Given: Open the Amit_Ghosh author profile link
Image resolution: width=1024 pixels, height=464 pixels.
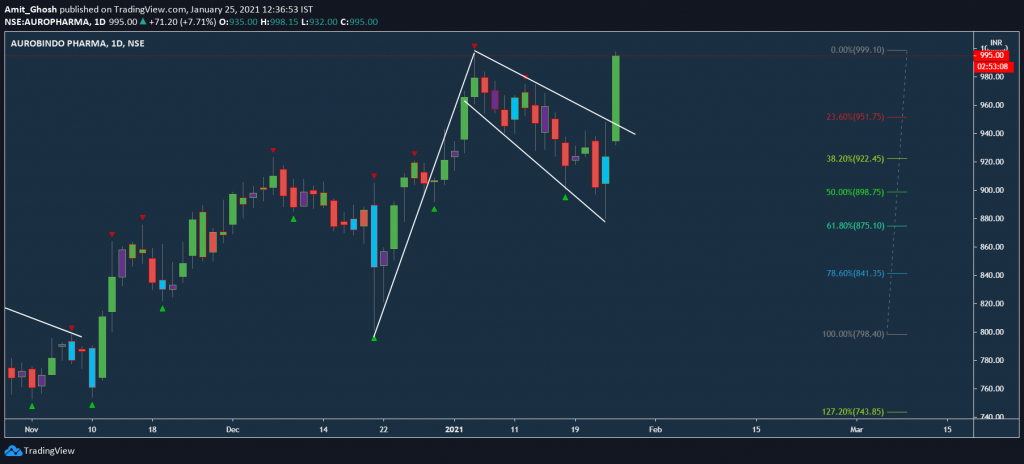Looking at the screenshot, I should point(33,8).
